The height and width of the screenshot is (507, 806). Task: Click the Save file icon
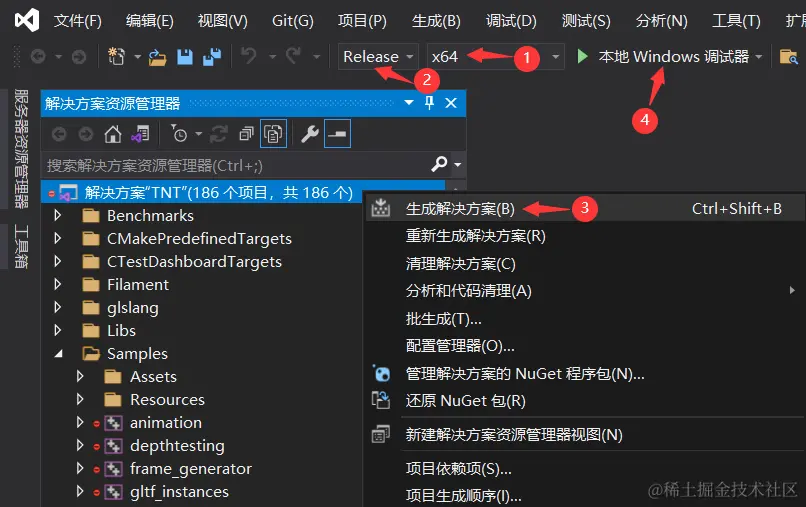(185, 57)
